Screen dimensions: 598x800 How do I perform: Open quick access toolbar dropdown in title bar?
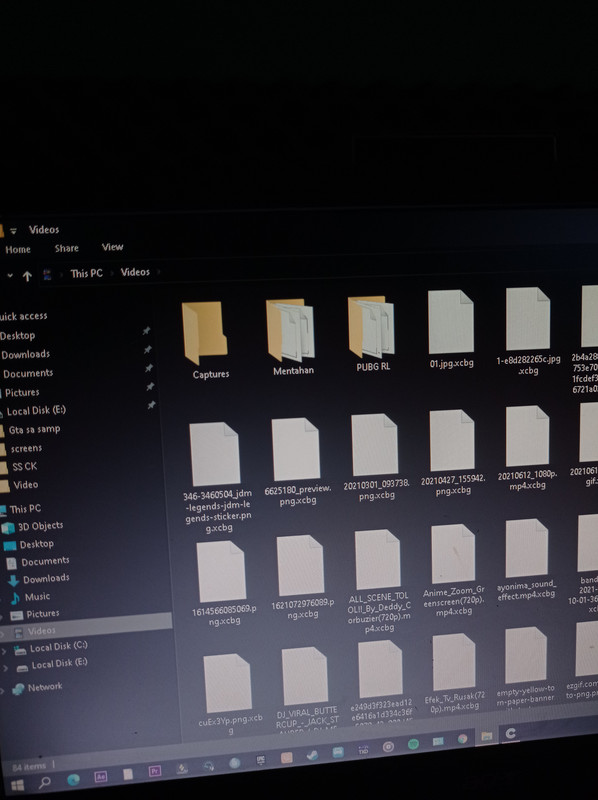pos(14,231)
